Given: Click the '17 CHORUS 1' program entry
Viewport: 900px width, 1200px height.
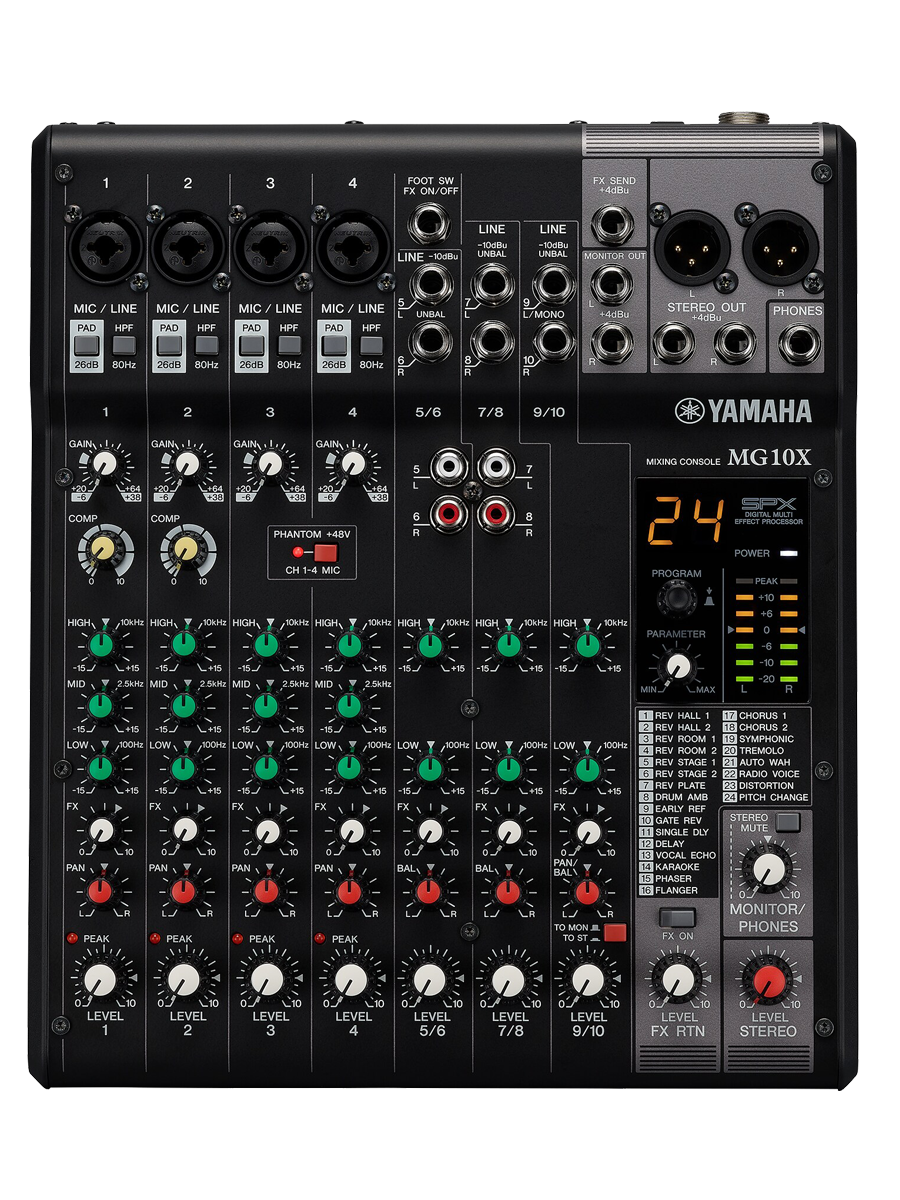Looking at the screenshot, I should tap(756, 716).
